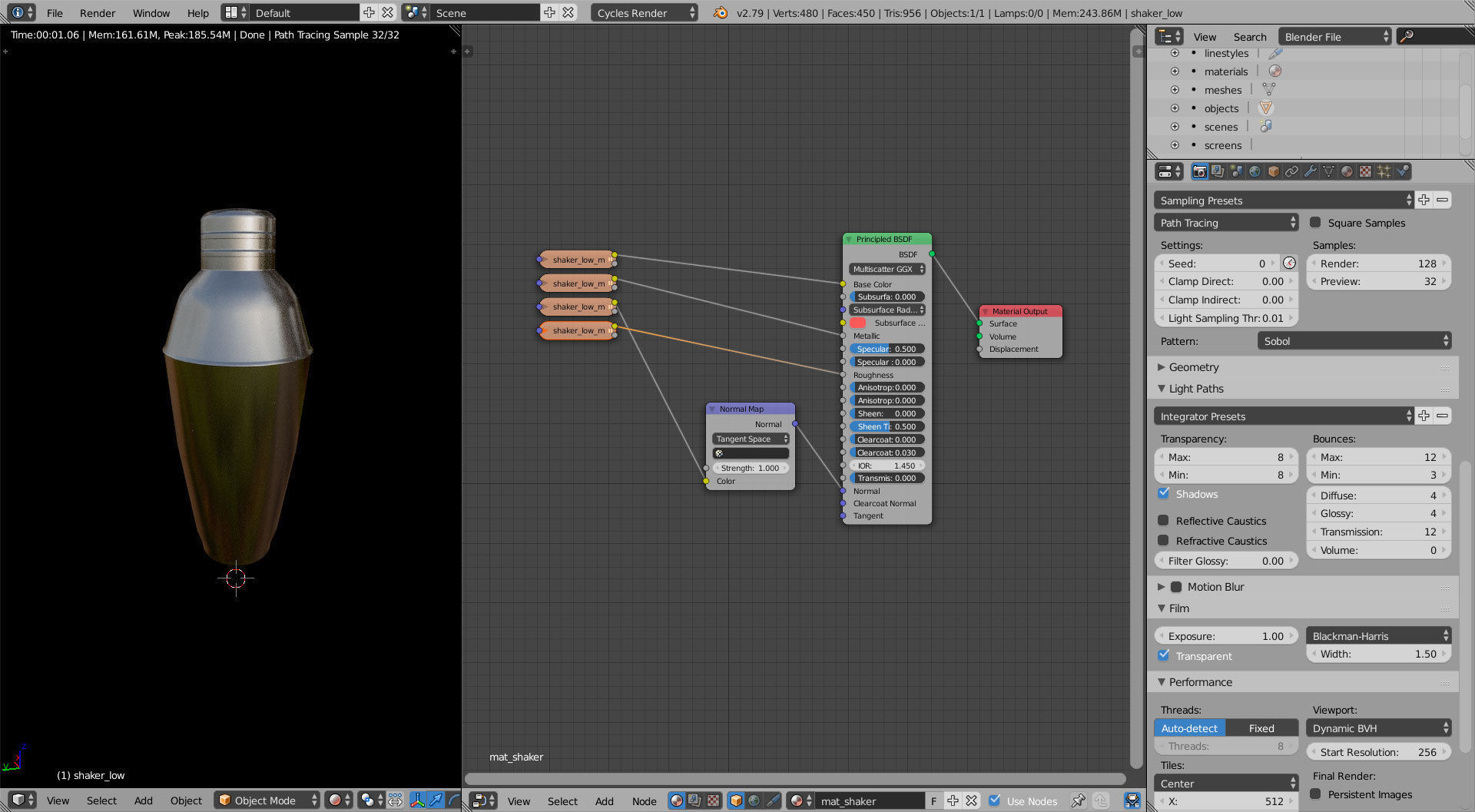The height and width of the screenshot is (812, 1475).
Task: Open the Modifiers properties tab (wrench icon)
Action: [x=1310, y=171]
